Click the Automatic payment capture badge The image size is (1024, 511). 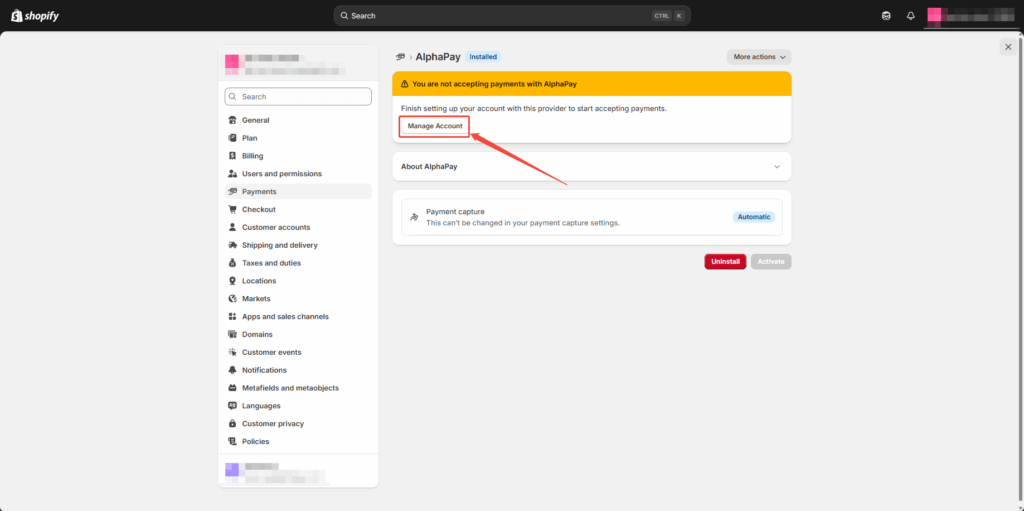coord(753,217)
